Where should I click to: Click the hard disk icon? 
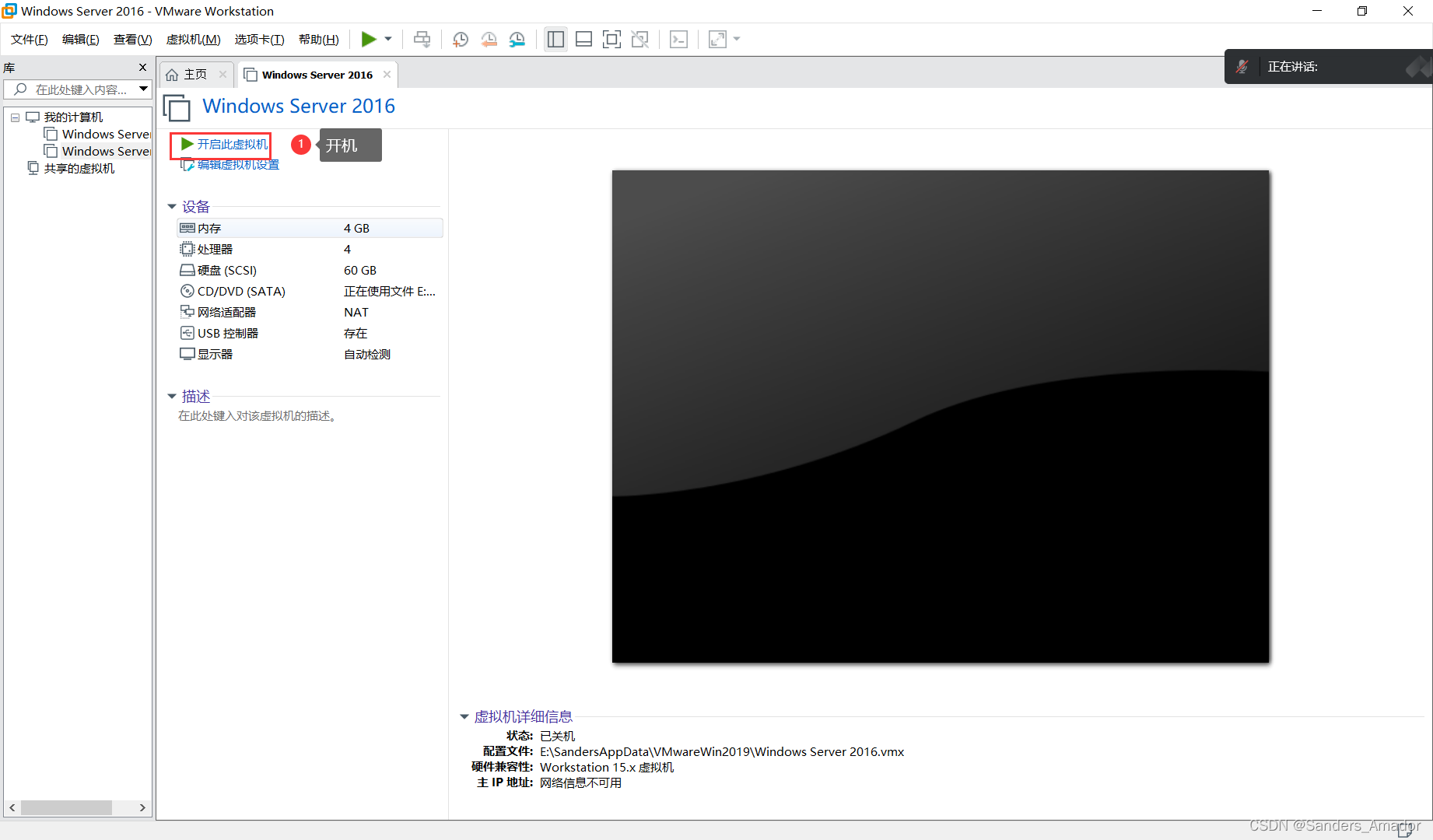point(187,270)
